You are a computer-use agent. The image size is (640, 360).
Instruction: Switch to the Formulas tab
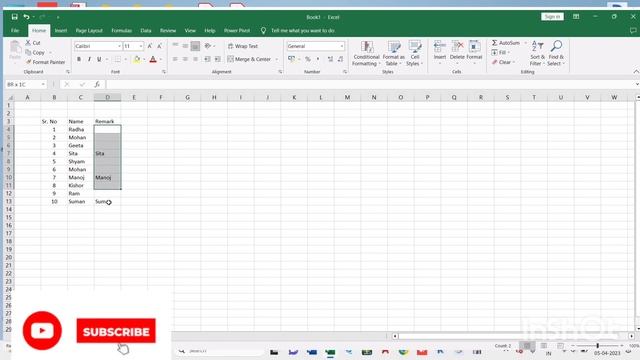tap(122, 31)
